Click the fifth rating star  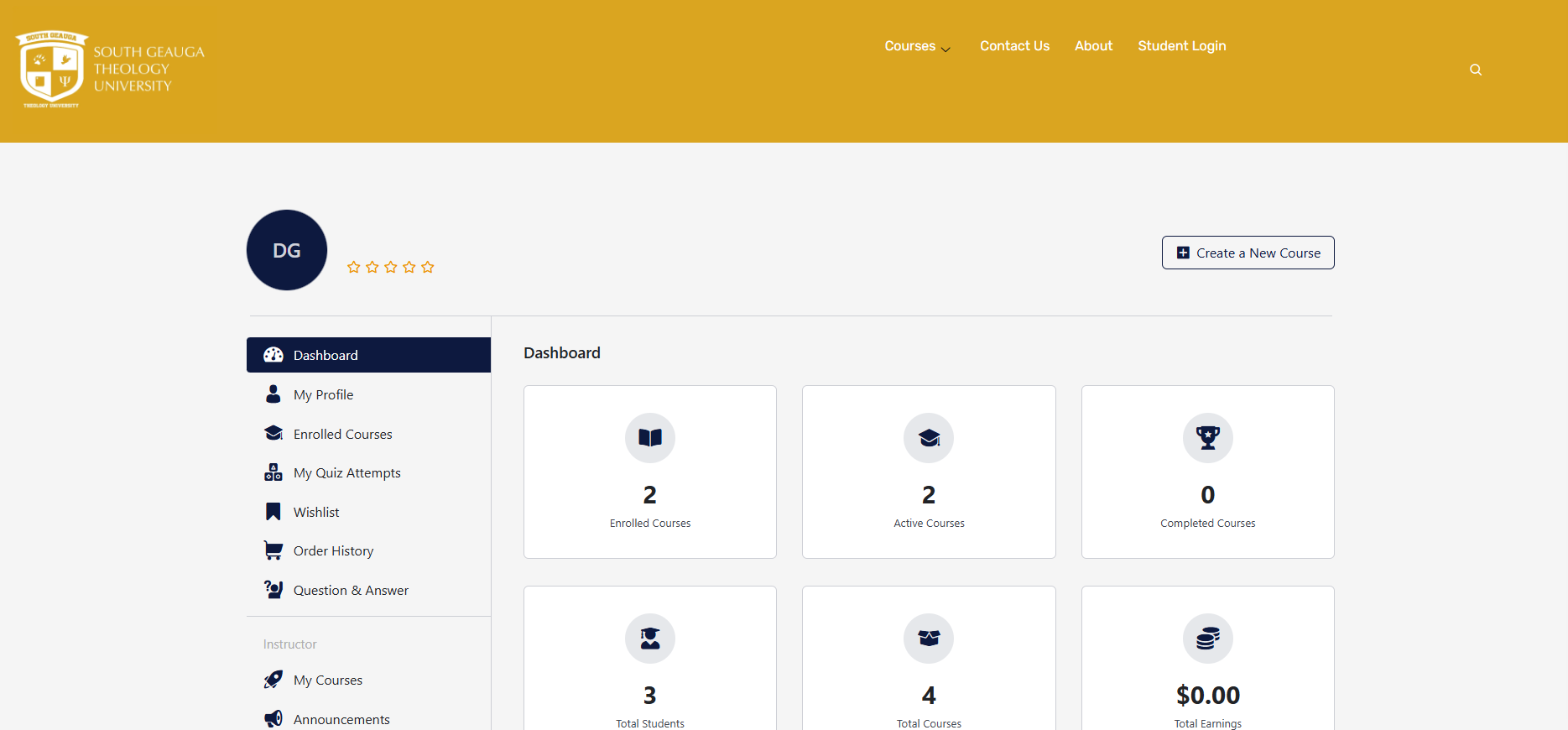click(428, 267)
